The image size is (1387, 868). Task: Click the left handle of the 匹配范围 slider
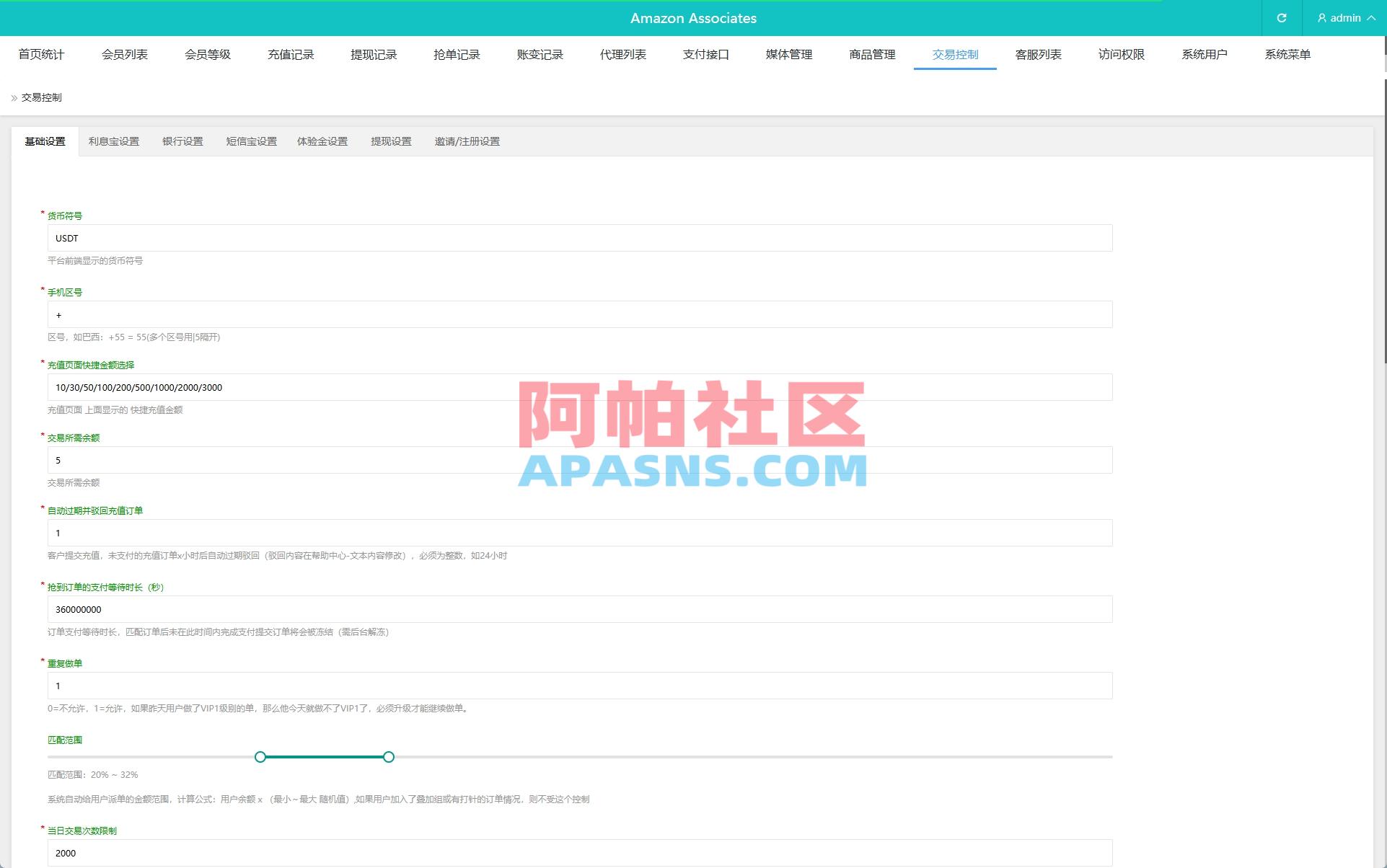pyautogui.click(x=260, y=757)
